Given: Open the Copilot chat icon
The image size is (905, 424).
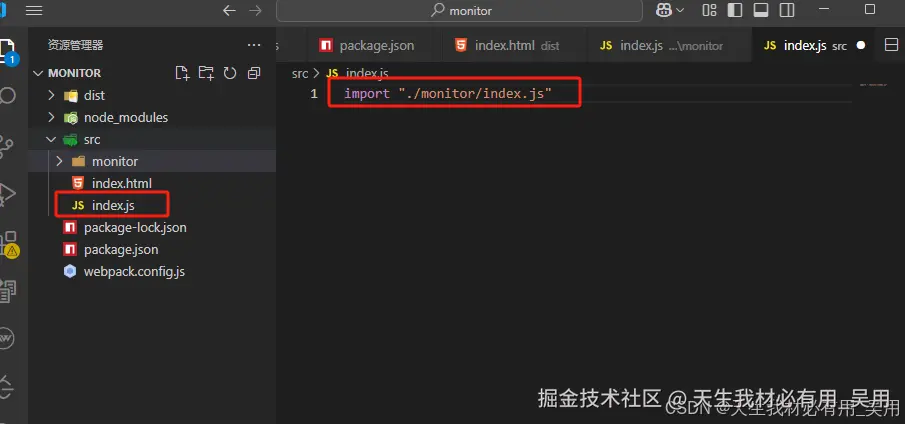Looking at the screenshot, I should (664, 10).
